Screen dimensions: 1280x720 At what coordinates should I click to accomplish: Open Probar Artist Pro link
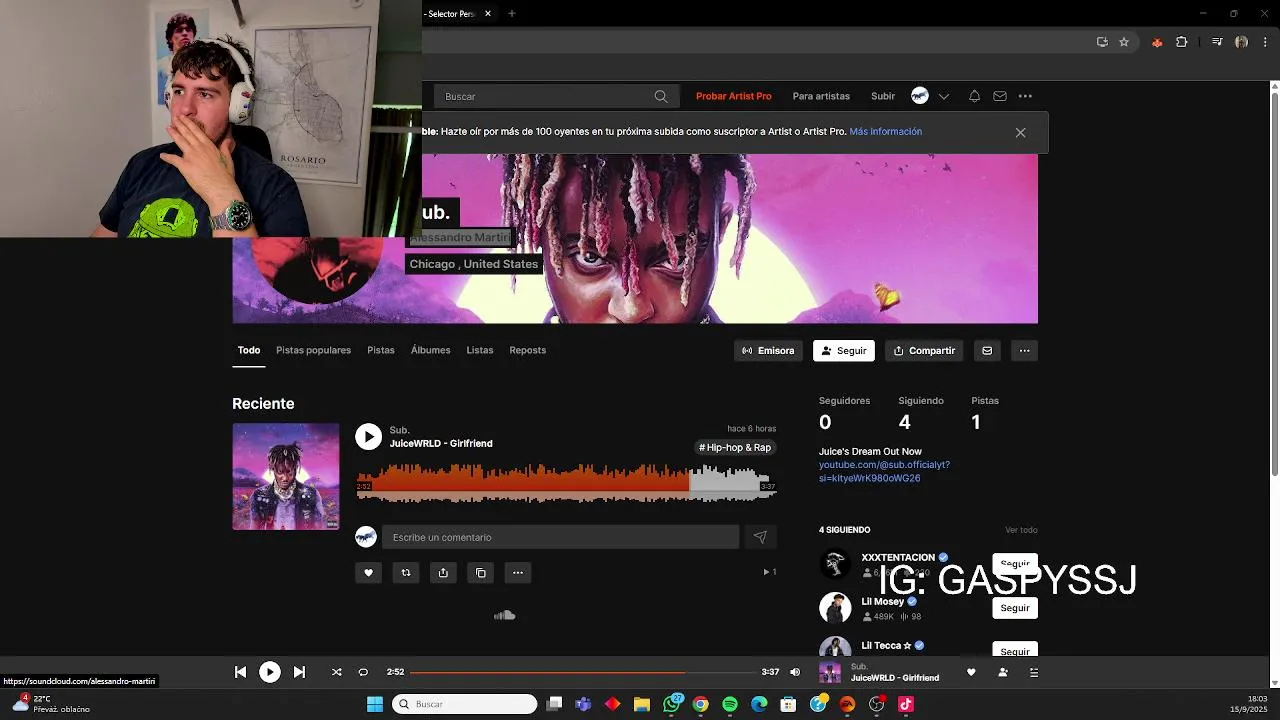(734, 96)
